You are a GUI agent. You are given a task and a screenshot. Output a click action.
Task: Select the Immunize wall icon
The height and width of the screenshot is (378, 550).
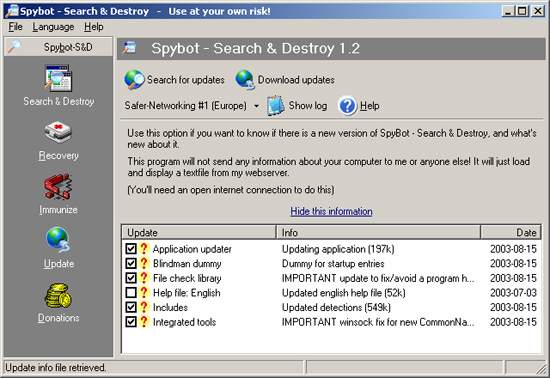58,186
